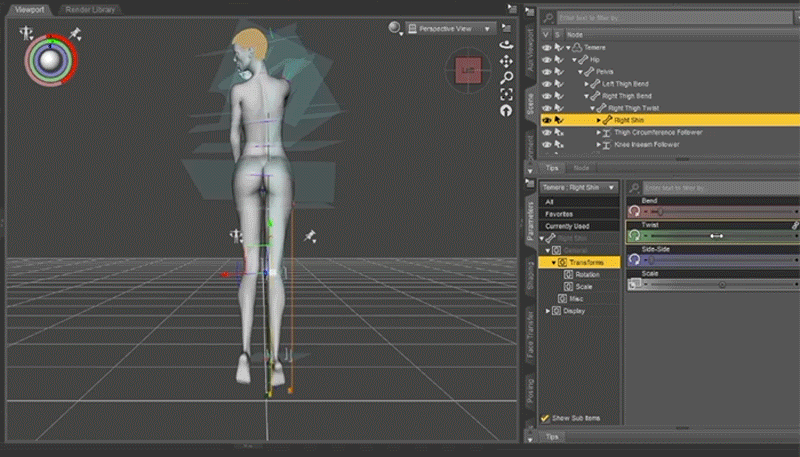Viewport: 800px width, 457px height.
Task: Expand the Right Shin scene node
Action: tap(598, 120)
